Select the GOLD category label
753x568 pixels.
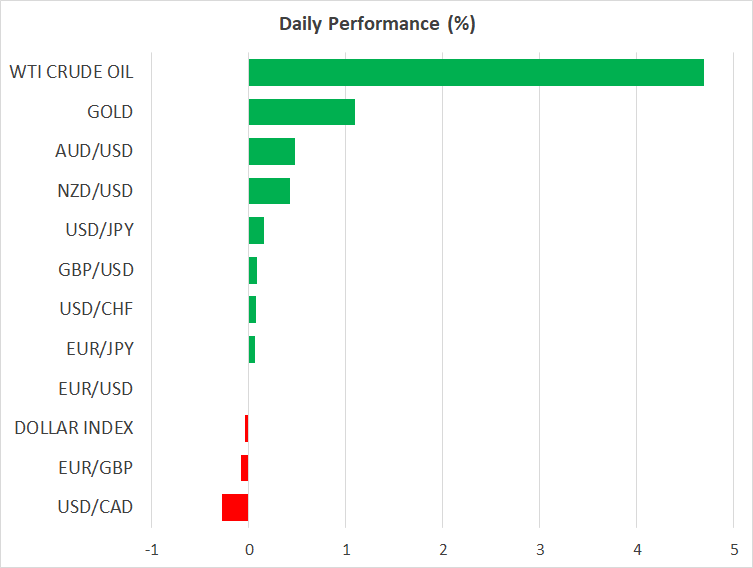[x=110, y=112]
